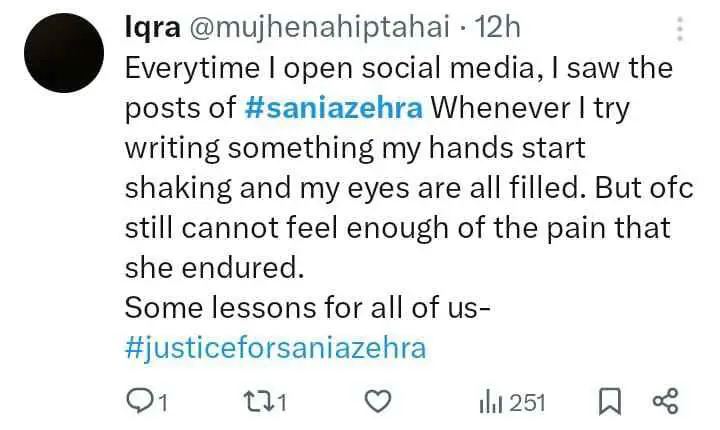Open the three-dot more options menu
The height and width of the screenshot is (430, 720).
pos(681,29)
